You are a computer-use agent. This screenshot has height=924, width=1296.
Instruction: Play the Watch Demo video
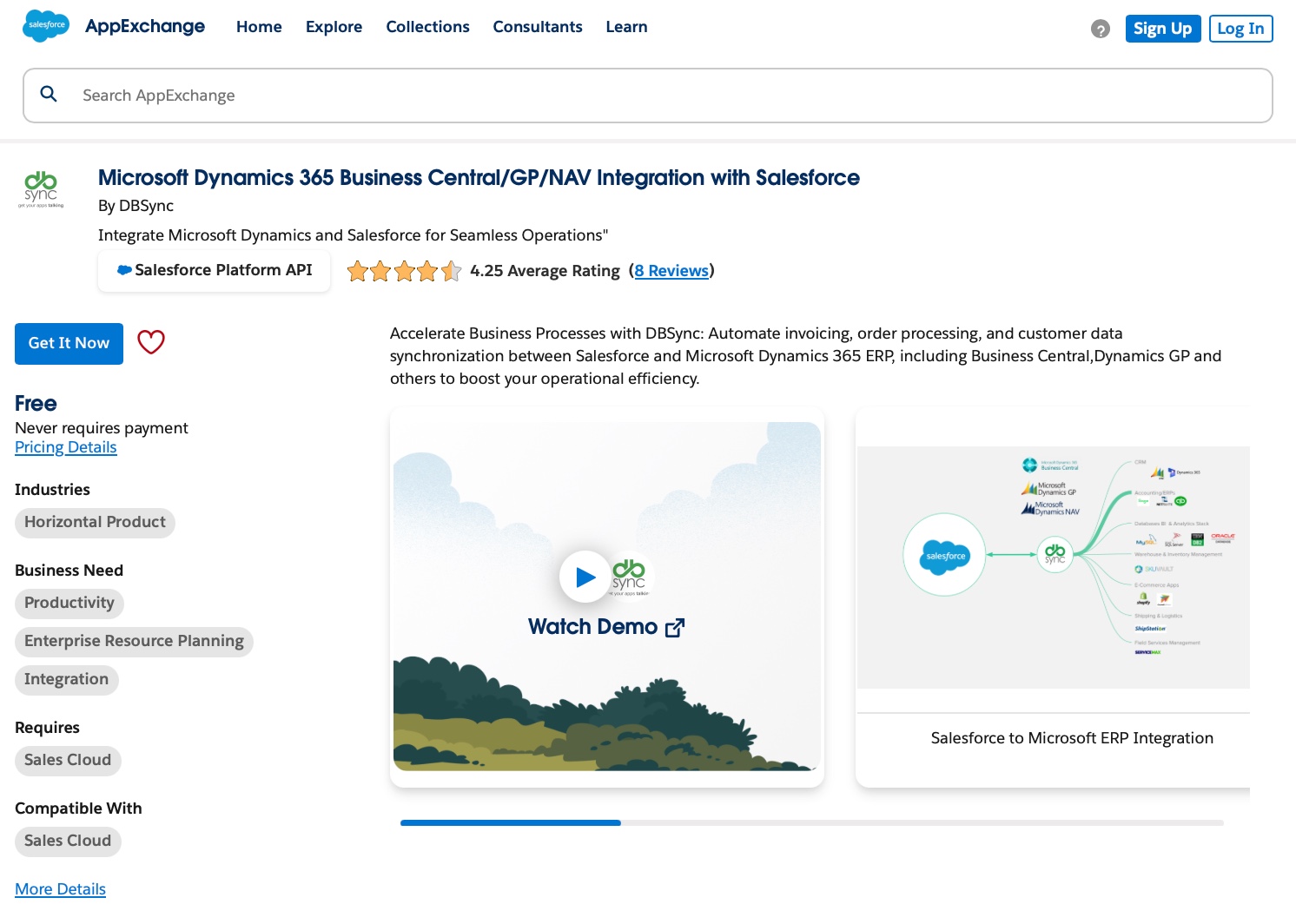click(585, 577)
